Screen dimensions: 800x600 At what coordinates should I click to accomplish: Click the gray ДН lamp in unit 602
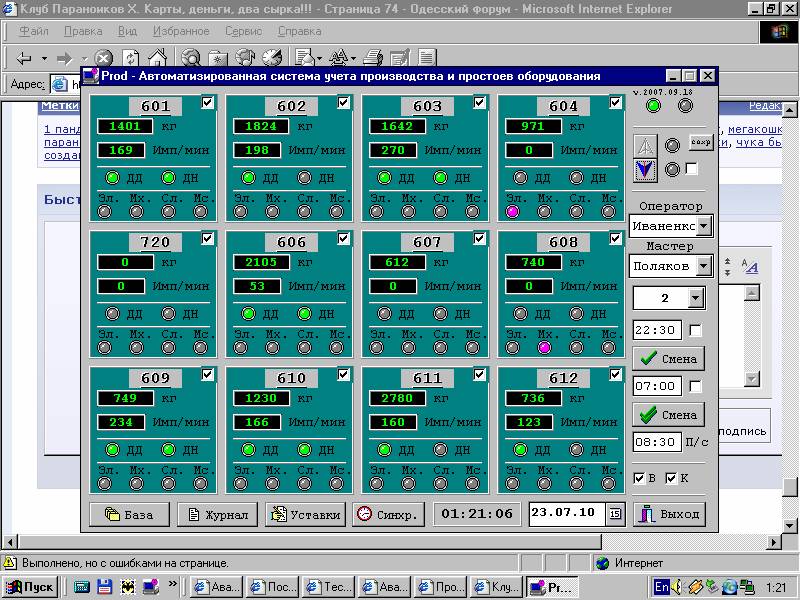pyautogui.click(x=305, y=178)
